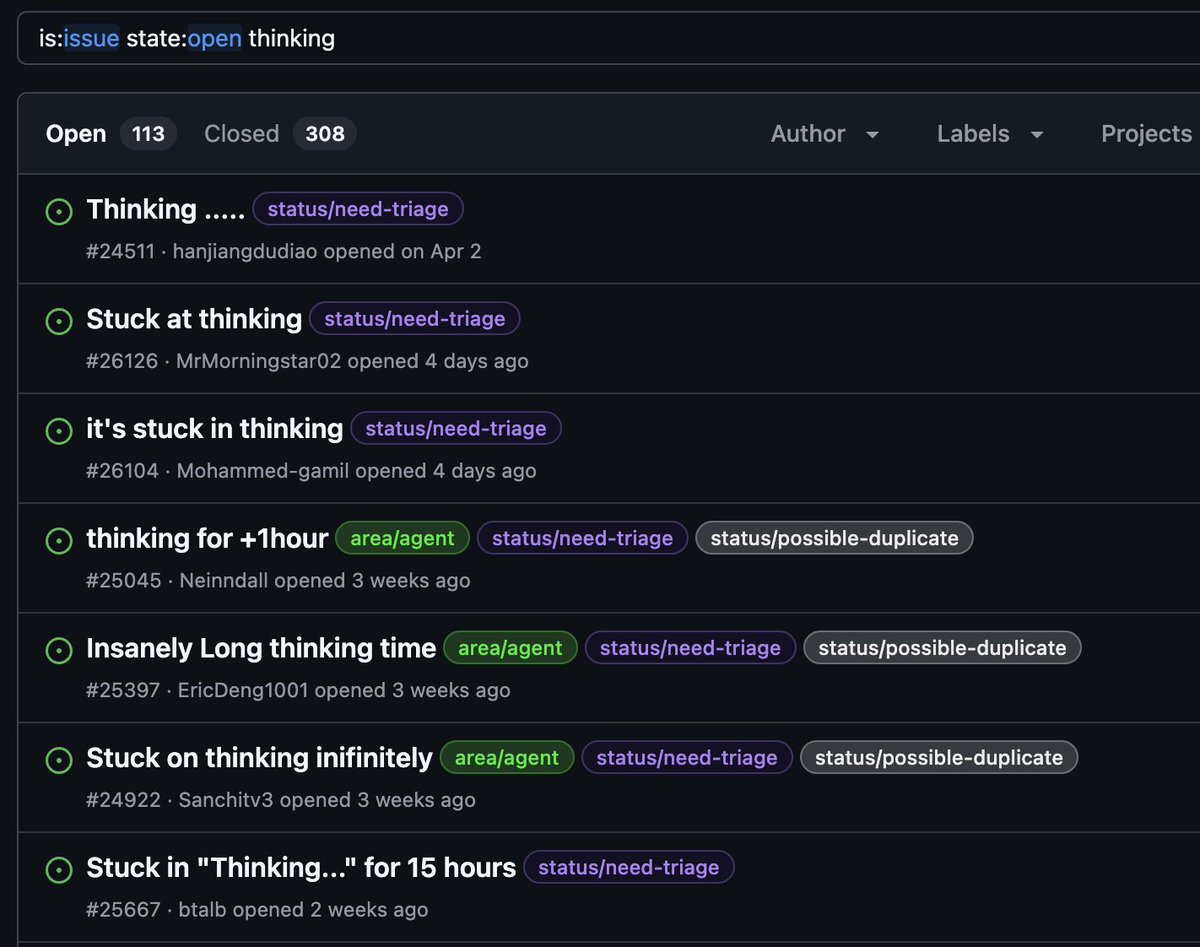Open issue "Thinking ....."
The height and width of the screenshot is (947, 1200).
point(166,209)
